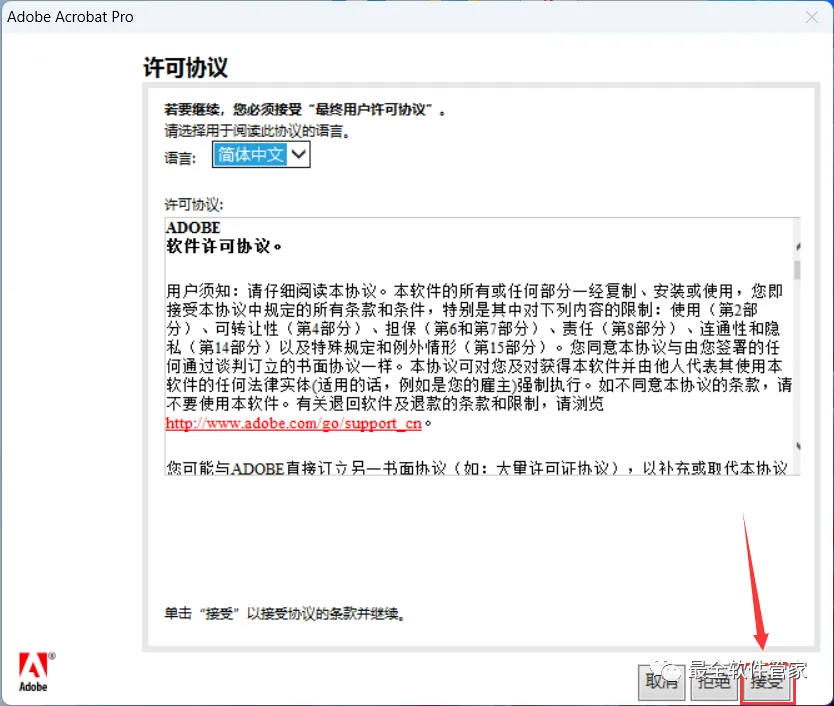This screenshot has width=834, height=706.
Task: Open the 语言 dropdown showing 简体中文
Action: coord(261,155)
